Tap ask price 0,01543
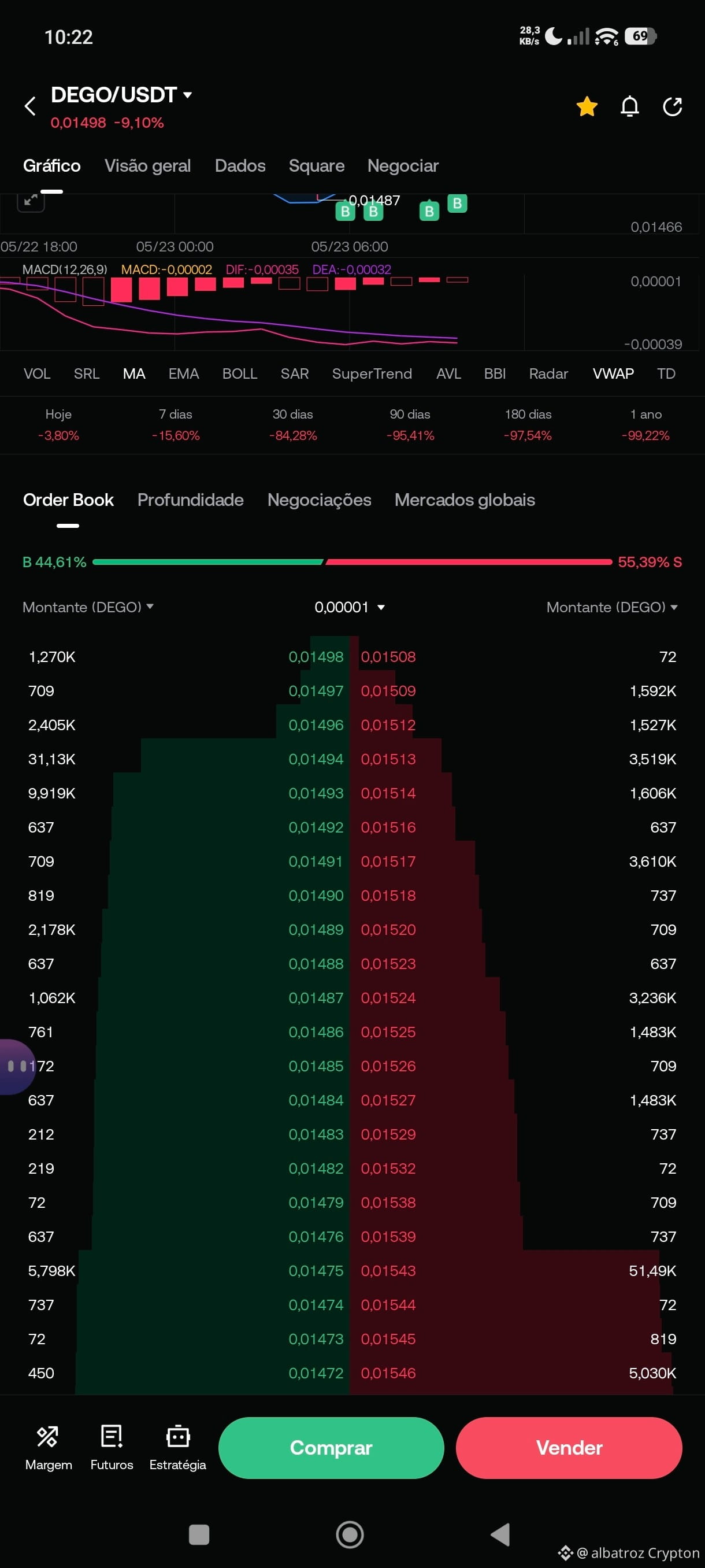 388,1270
